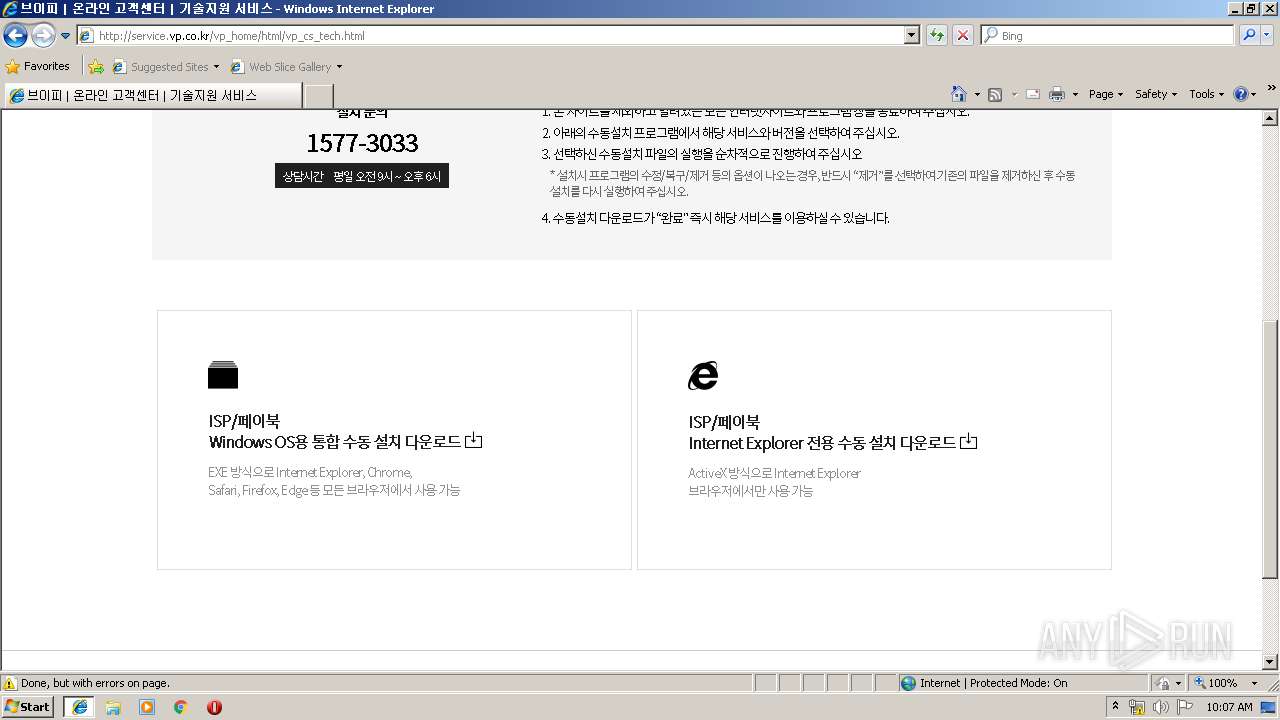
Task: Click the Add to Favorites Bar icon
Action: (96, 66)
